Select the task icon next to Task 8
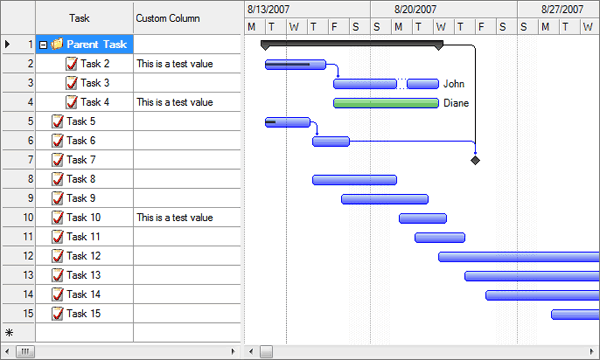This screenshot has height=360, width=600. click(57, 179)
